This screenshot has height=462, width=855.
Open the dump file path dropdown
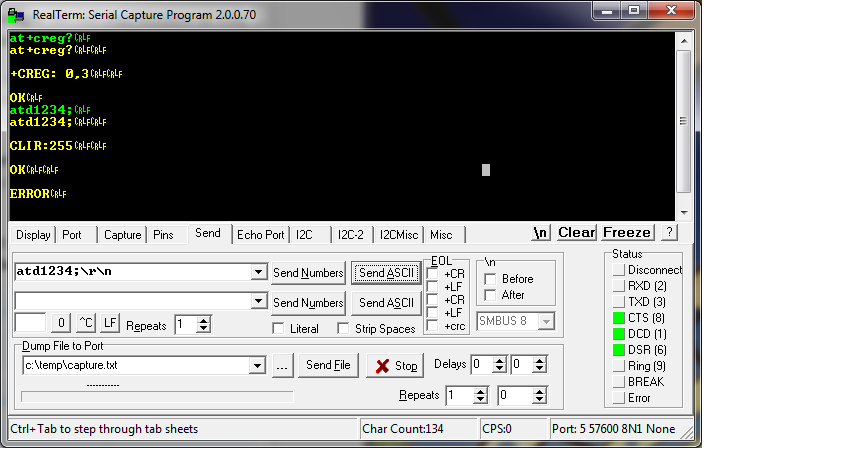click(x=259, y=366)
